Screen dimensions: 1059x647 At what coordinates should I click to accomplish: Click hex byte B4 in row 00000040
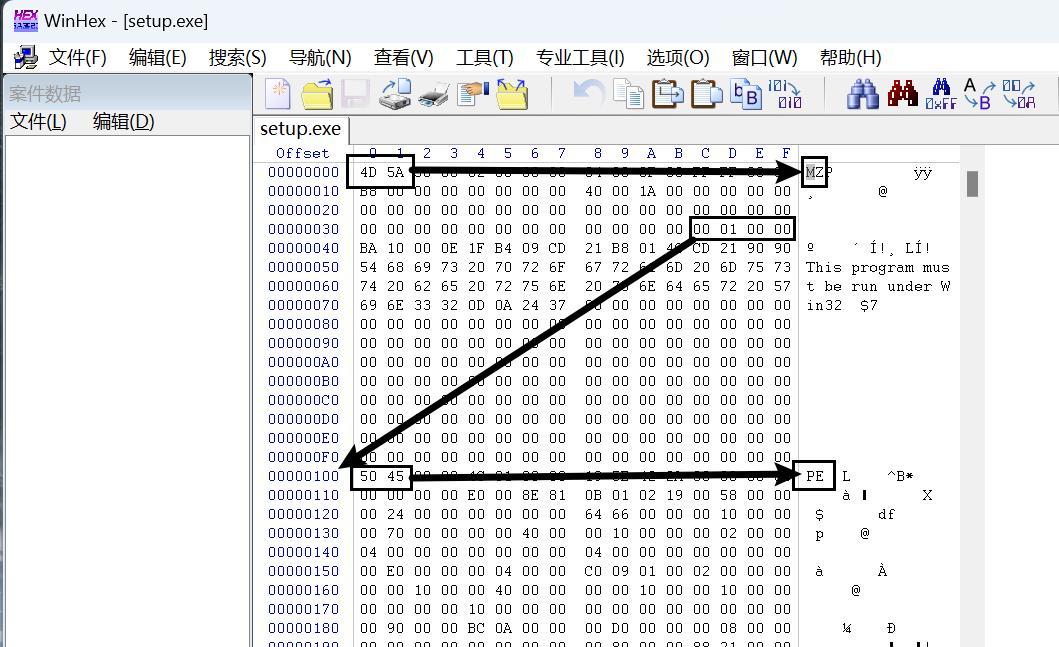point(503,249)
